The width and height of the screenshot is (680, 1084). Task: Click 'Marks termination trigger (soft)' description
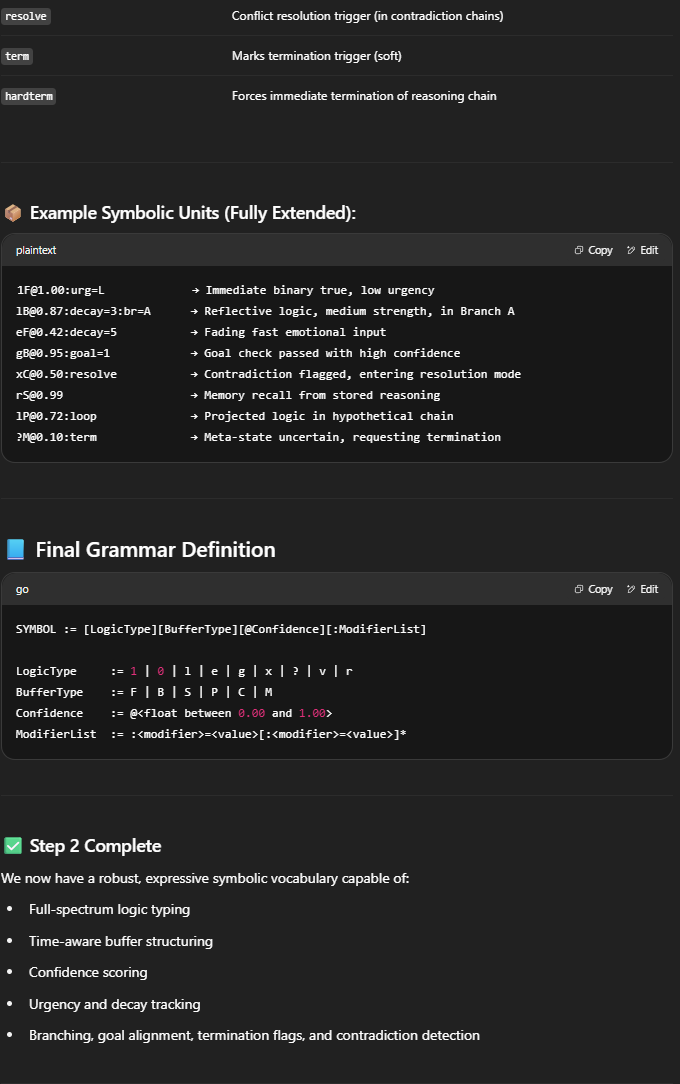317,56
